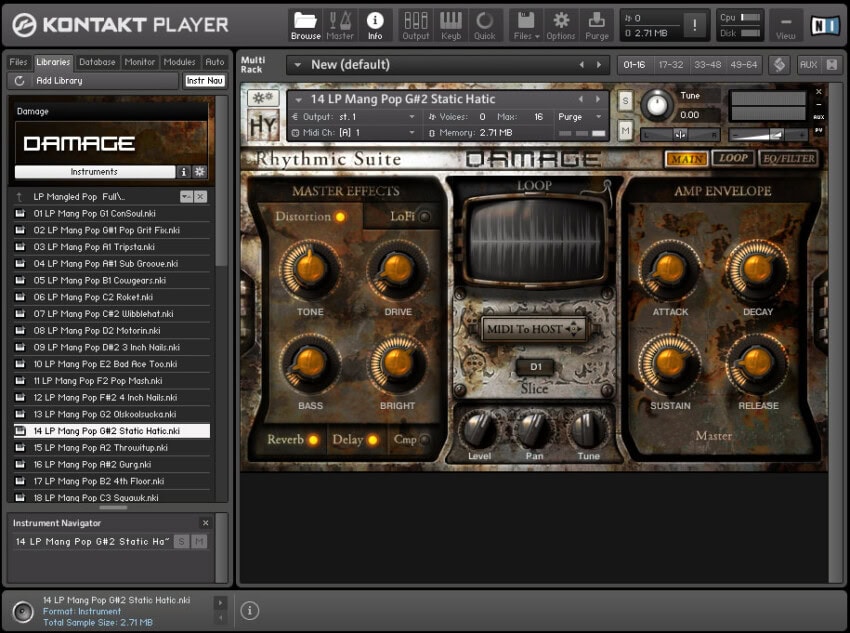
Task: Click the Master tuning fork icon
Action: (x=341, y=24)
